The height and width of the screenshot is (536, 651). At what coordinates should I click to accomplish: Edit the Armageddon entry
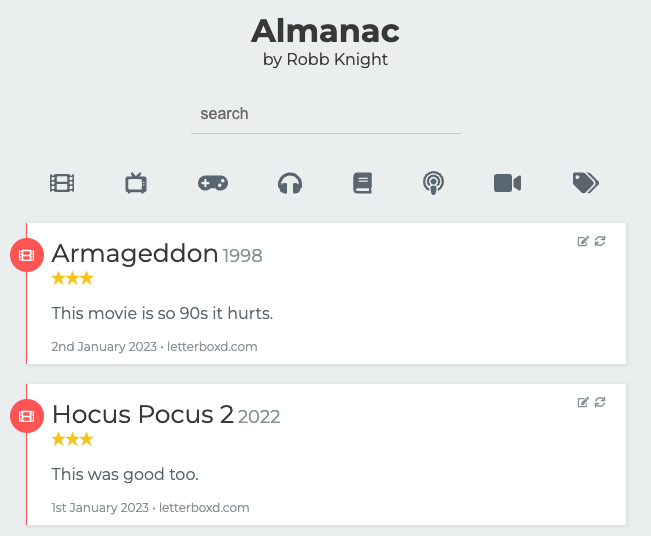(x=583, y=241)
